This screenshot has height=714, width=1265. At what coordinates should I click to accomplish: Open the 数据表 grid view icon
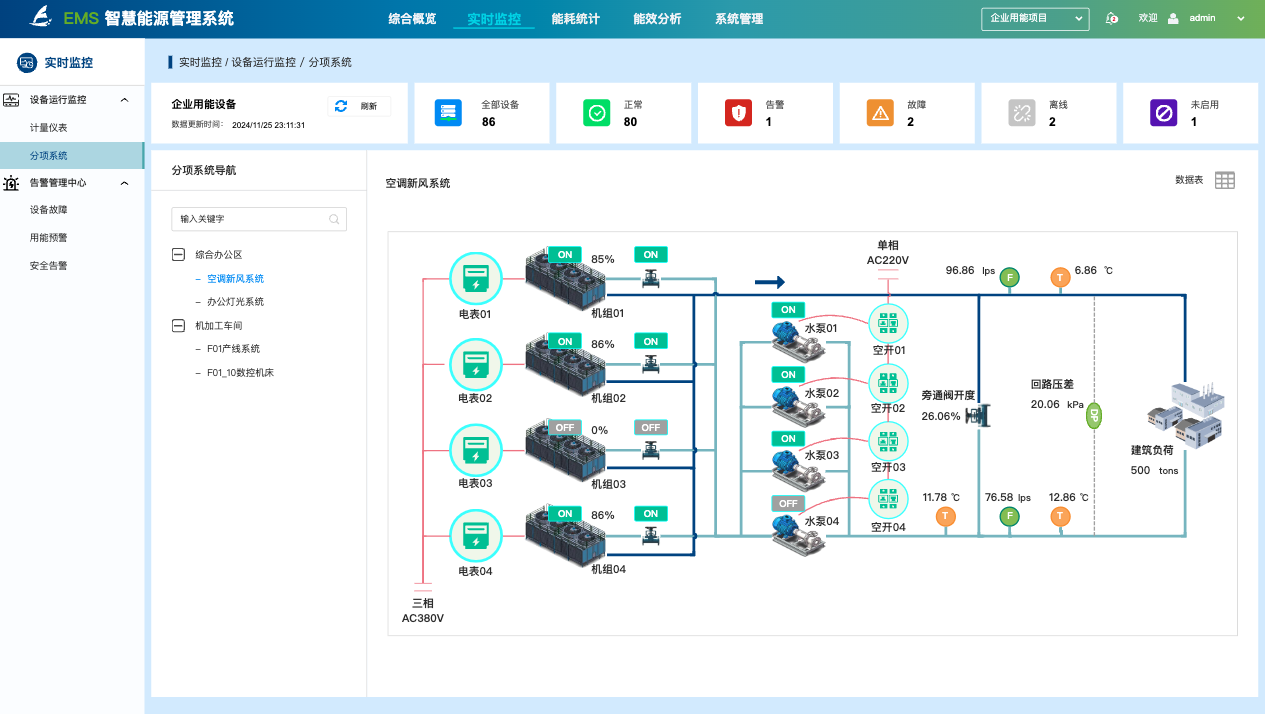[1225, 180]
